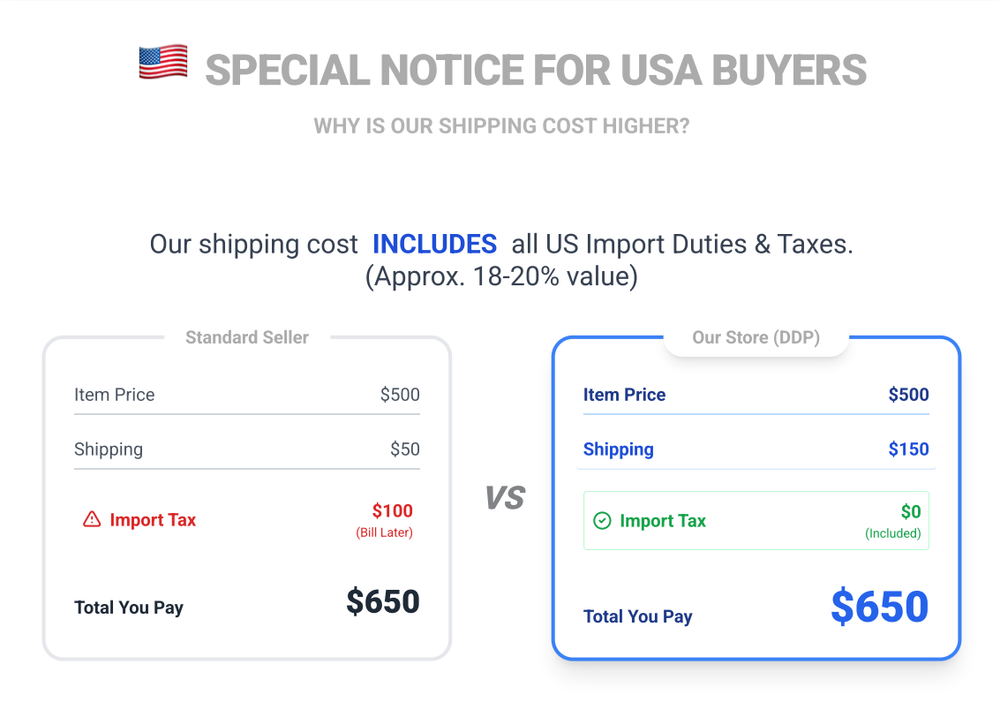Select the Our Store (DDP) badge
1000x702 pixels.
click(x=756, y=338)
